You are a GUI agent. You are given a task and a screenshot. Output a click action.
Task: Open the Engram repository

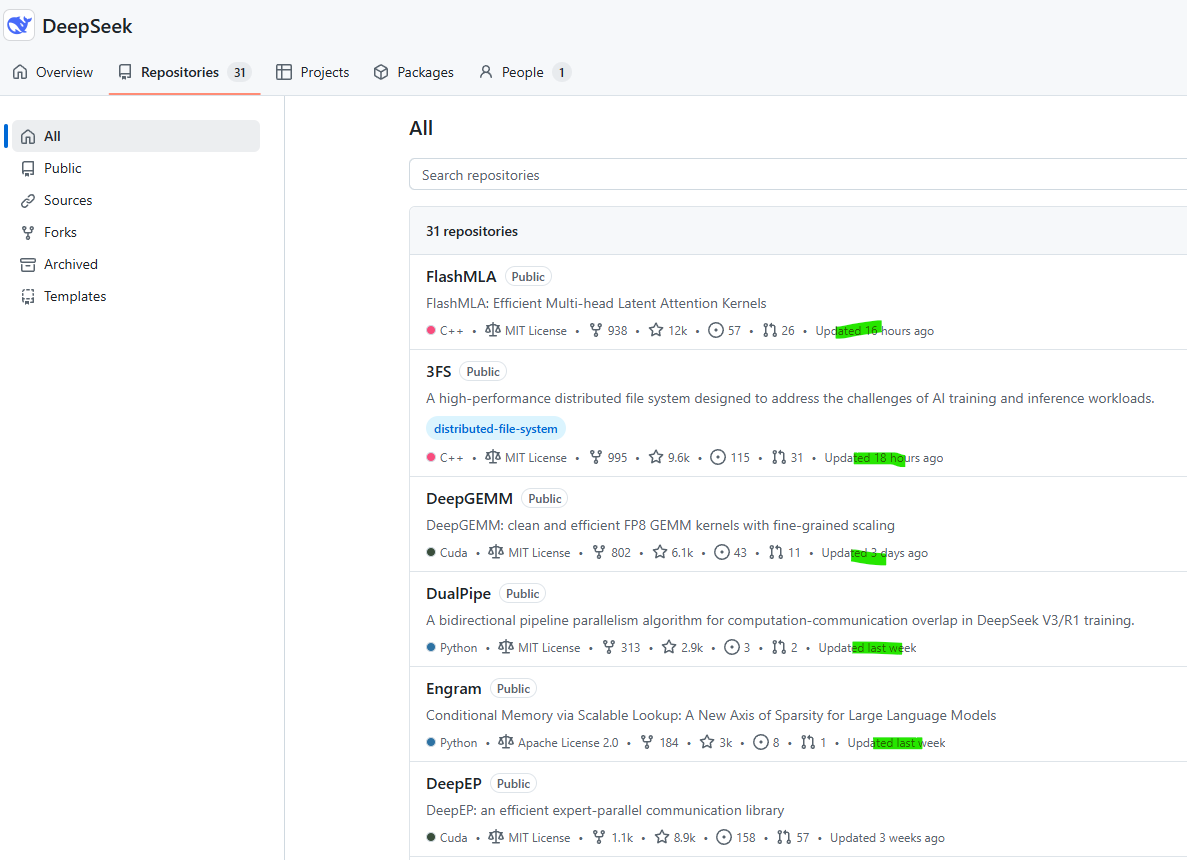453,689
